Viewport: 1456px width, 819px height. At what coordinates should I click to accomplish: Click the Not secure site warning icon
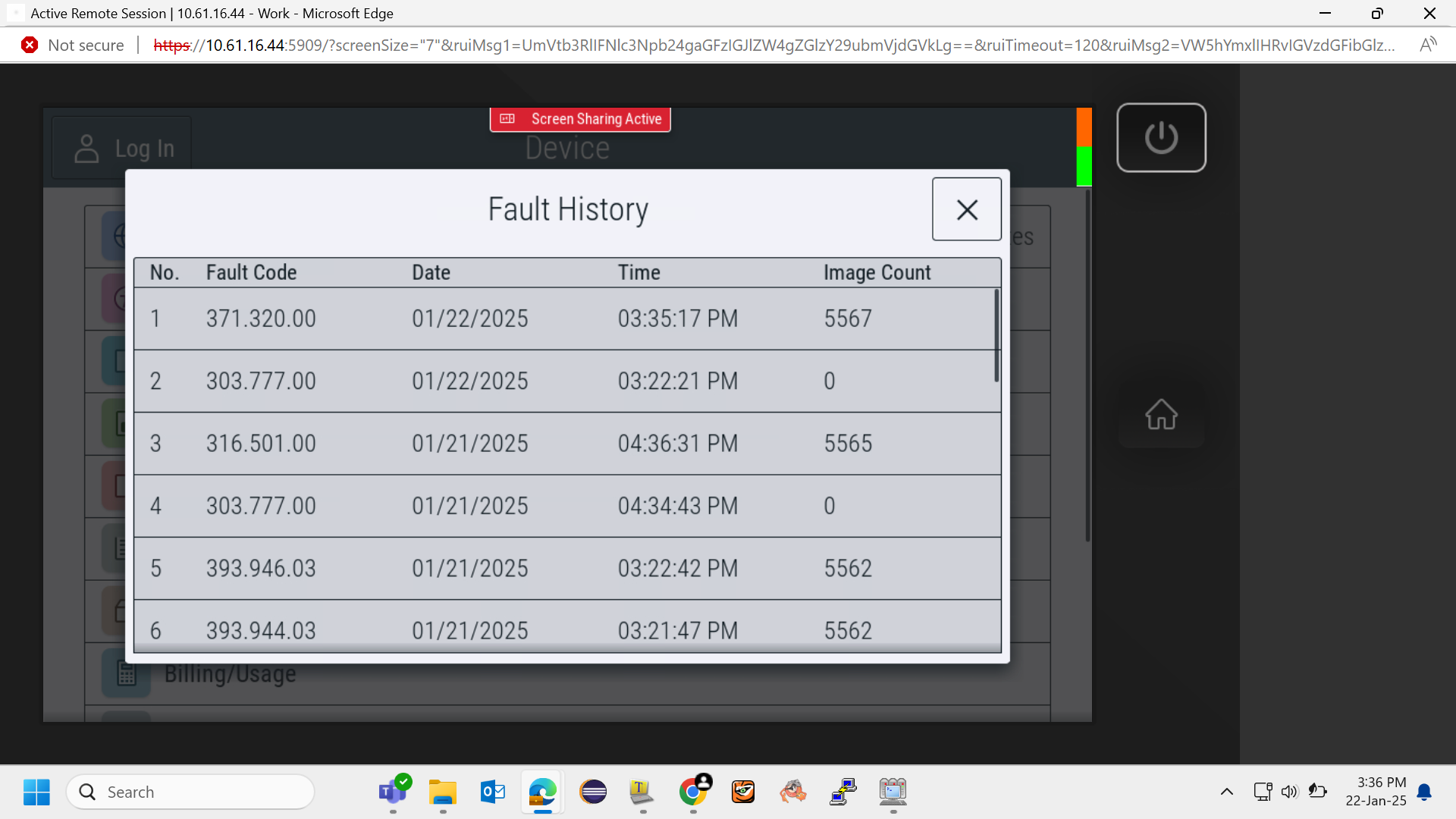pyautogui.click(x=30, y=45)
